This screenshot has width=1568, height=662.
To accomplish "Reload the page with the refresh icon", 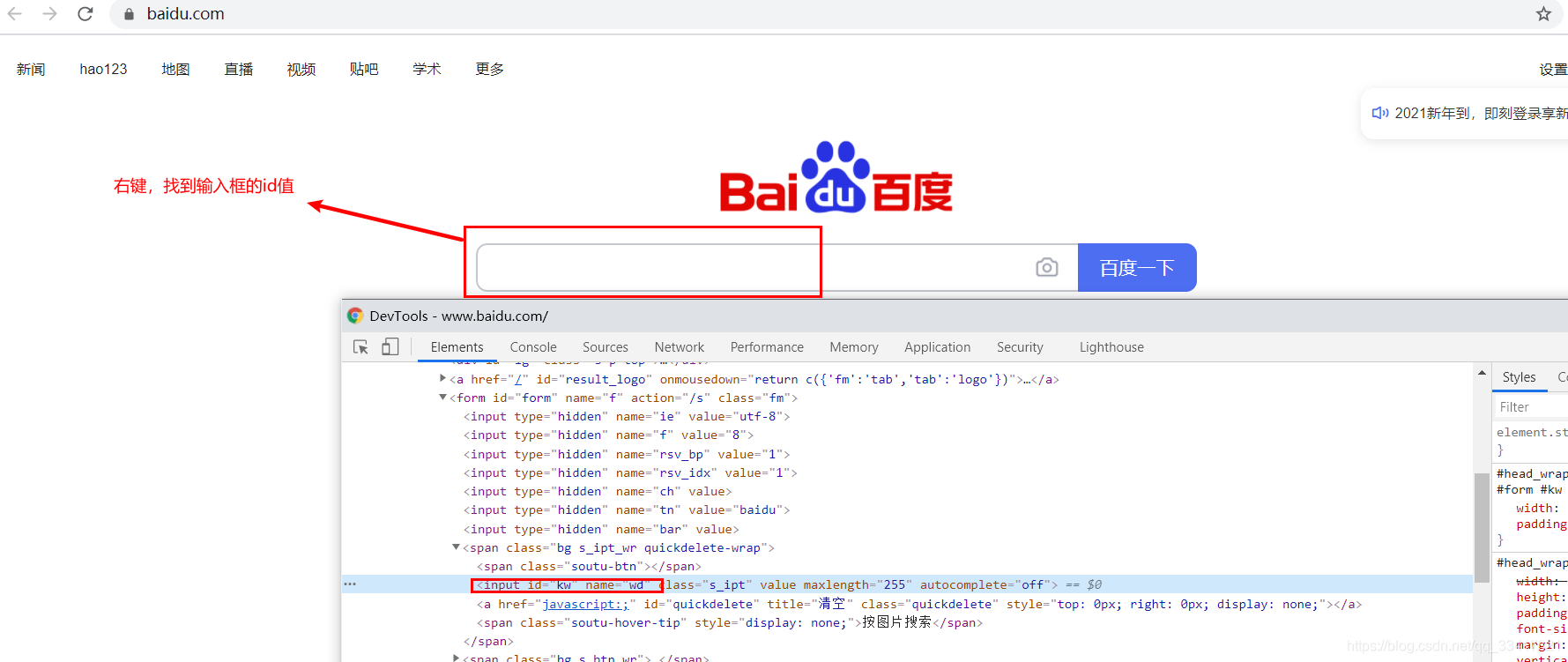I will (85, 14).
